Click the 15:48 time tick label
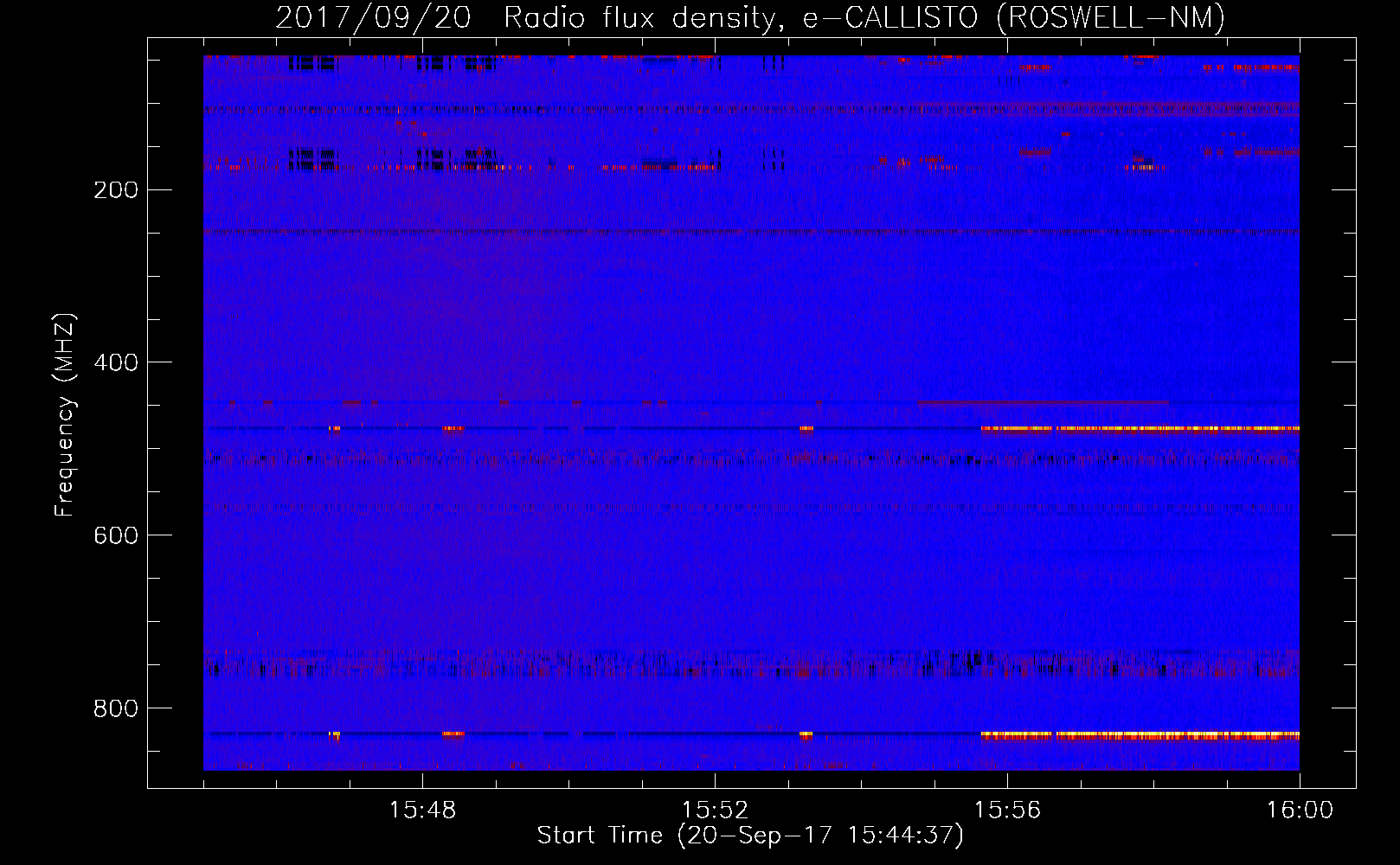 (x=422, y=811)
